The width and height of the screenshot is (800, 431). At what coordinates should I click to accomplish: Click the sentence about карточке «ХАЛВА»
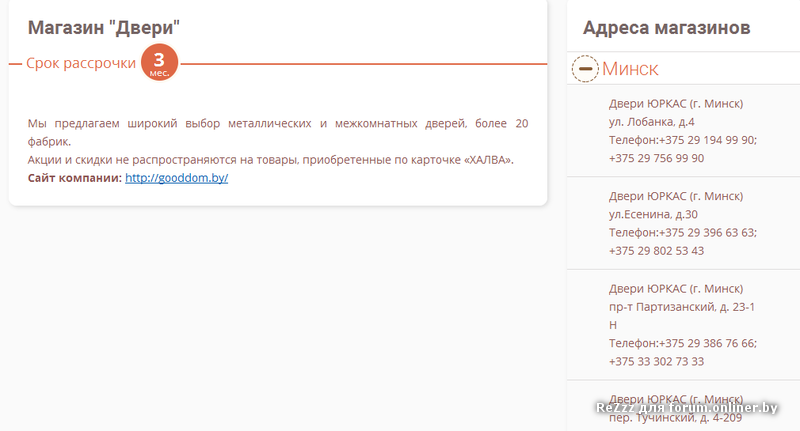click(x=270, y=160)
